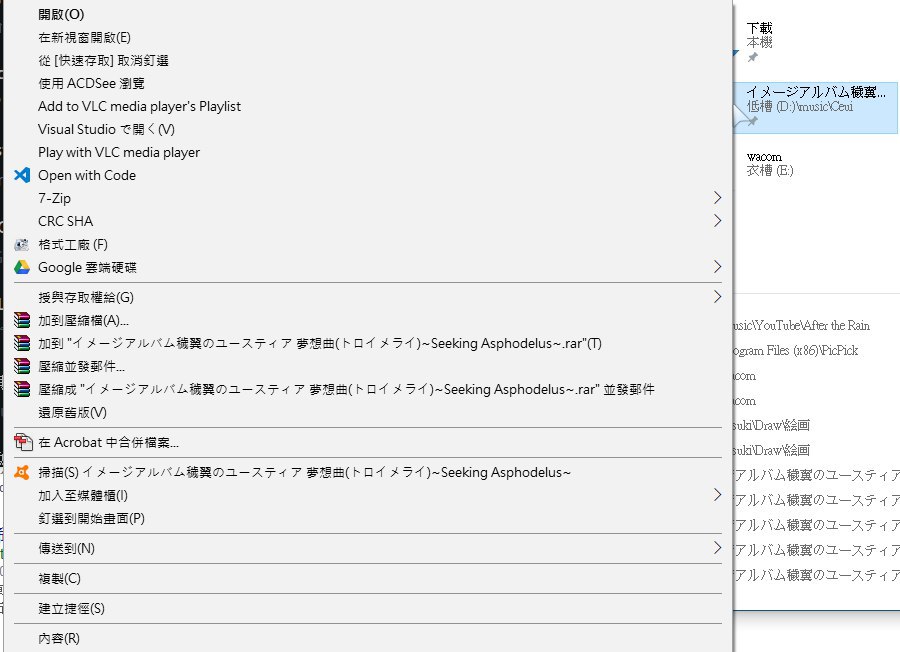Select 在 Acrobat 中合併檔案...

tap(367, 443)
